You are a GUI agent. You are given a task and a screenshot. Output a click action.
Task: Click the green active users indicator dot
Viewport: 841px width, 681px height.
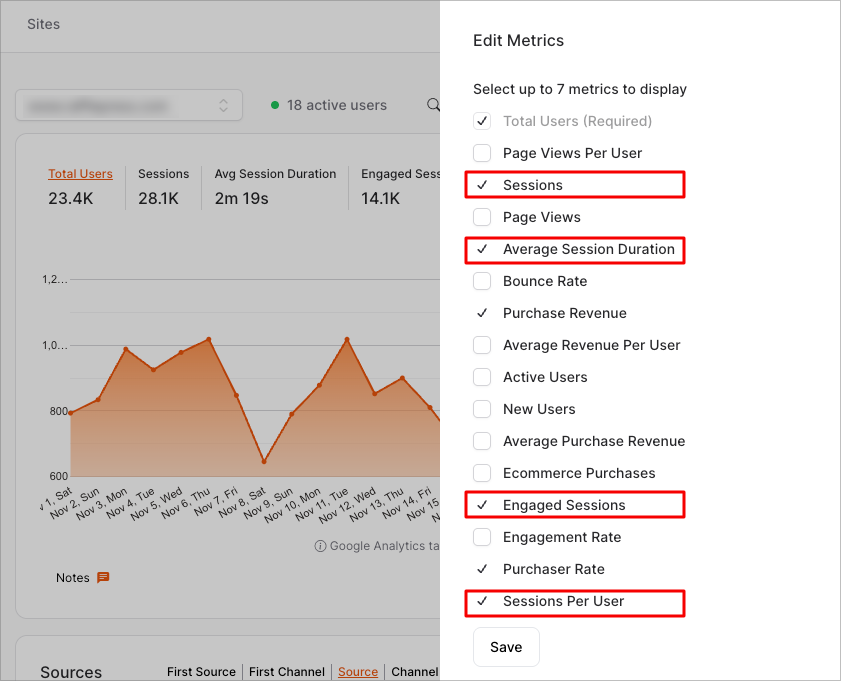[276, 104]
